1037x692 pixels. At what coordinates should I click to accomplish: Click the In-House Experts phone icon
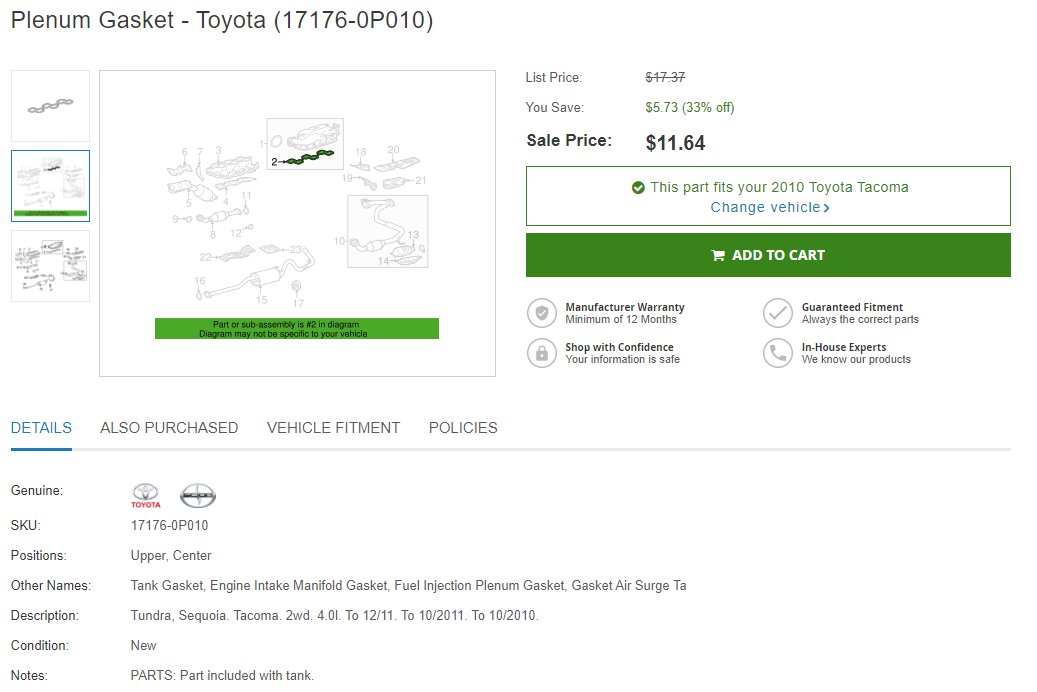pos(778,353)
